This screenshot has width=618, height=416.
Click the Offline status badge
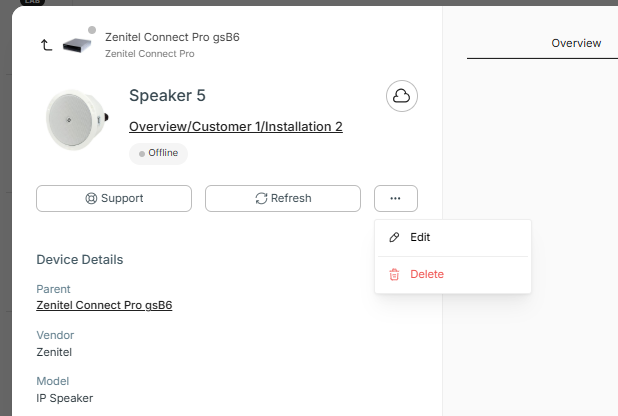click(158, 153)
